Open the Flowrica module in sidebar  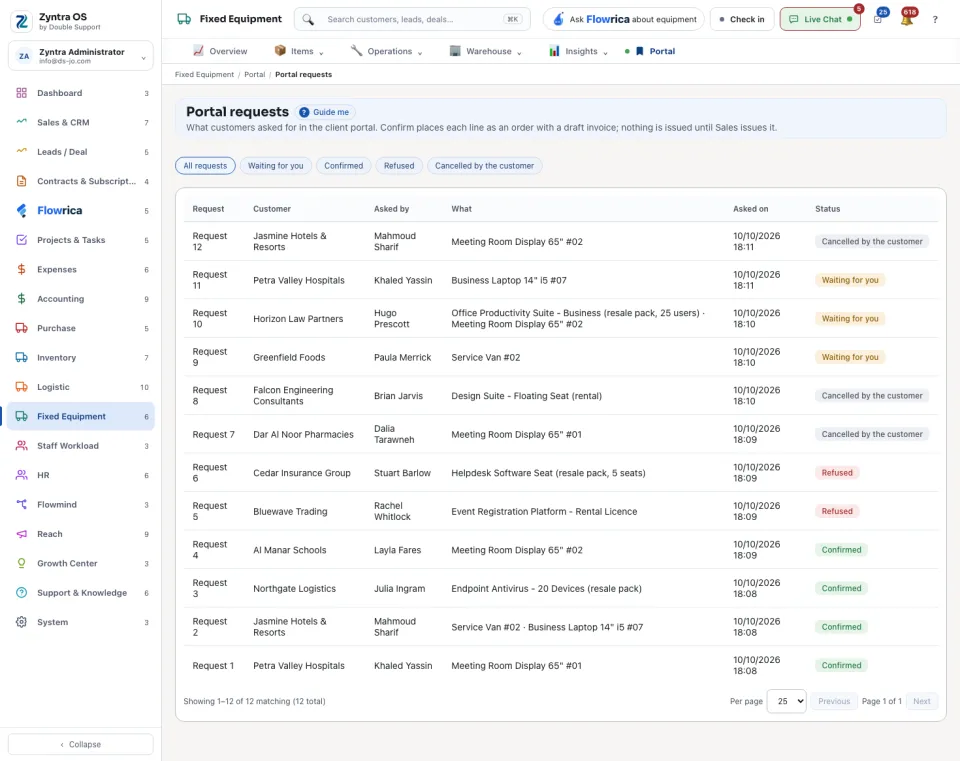[81, 211]
